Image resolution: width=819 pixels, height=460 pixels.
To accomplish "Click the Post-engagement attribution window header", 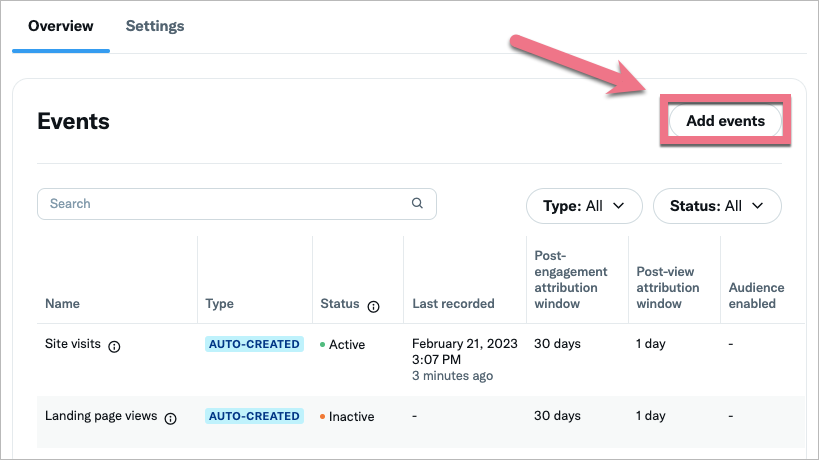I will (571, 279).
